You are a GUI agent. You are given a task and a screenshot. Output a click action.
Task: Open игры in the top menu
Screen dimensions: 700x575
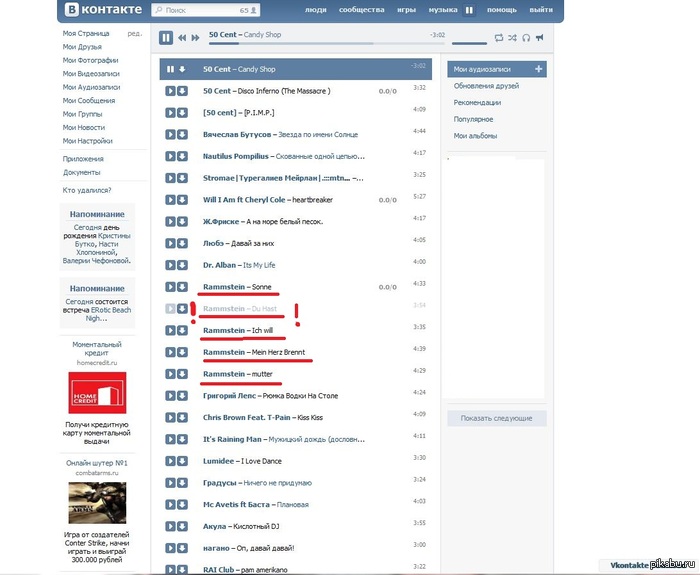tap(406, 10)
